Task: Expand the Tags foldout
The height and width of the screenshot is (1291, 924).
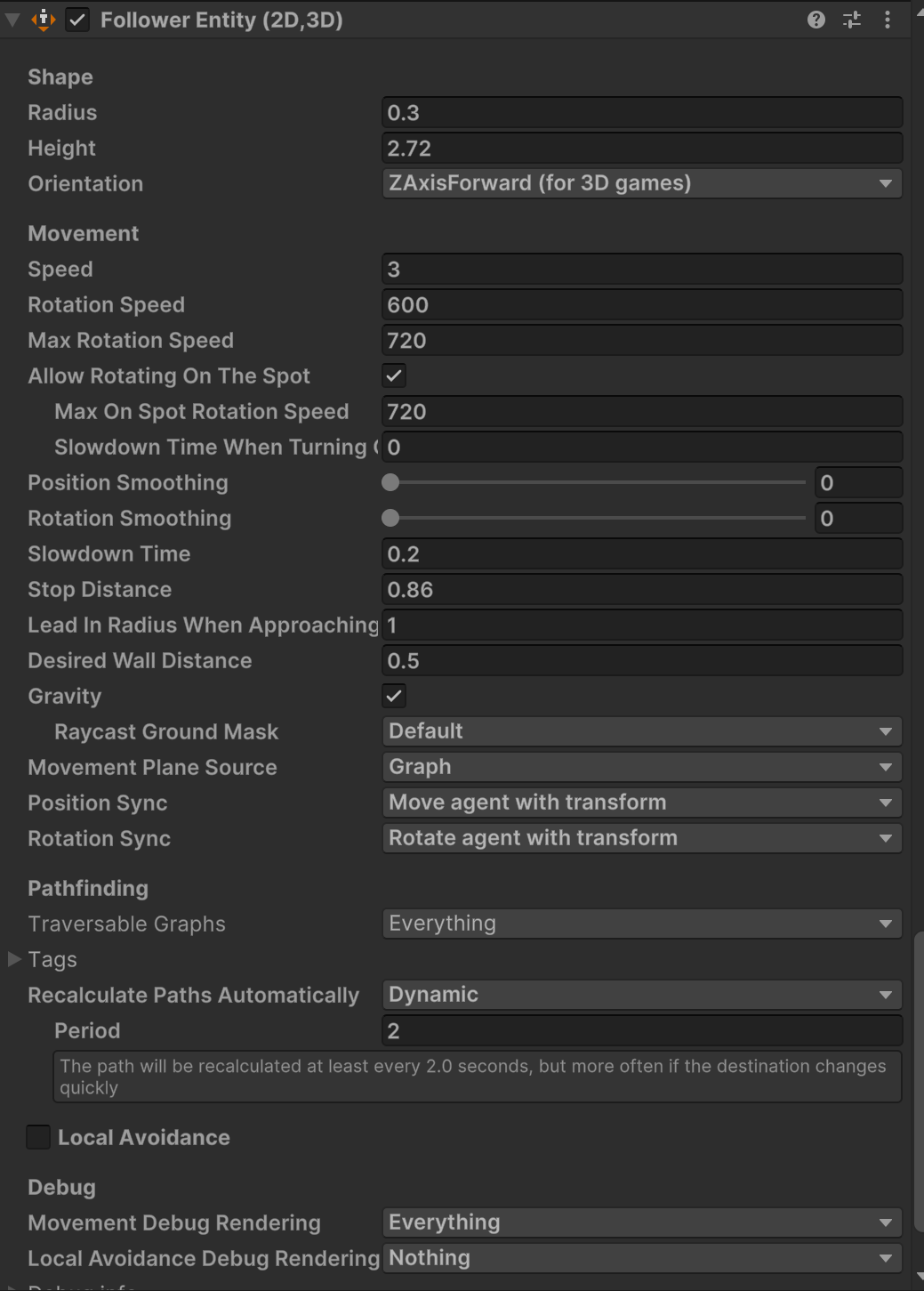Action: (x=14, y=959)
